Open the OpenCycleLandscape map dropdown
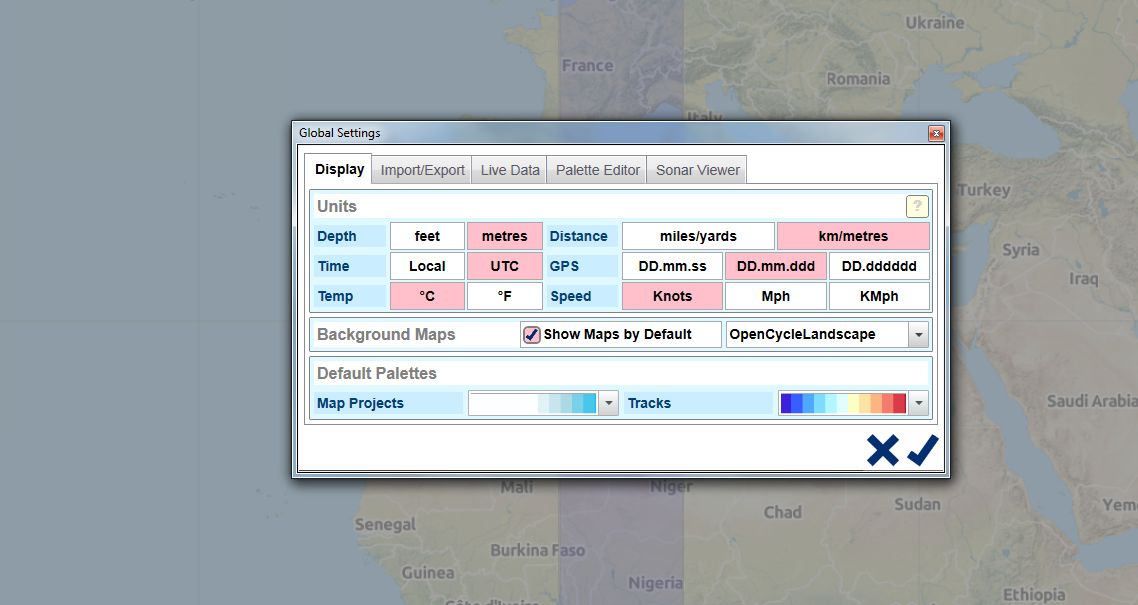1138x605 pixels. click(x=918, y=335)
